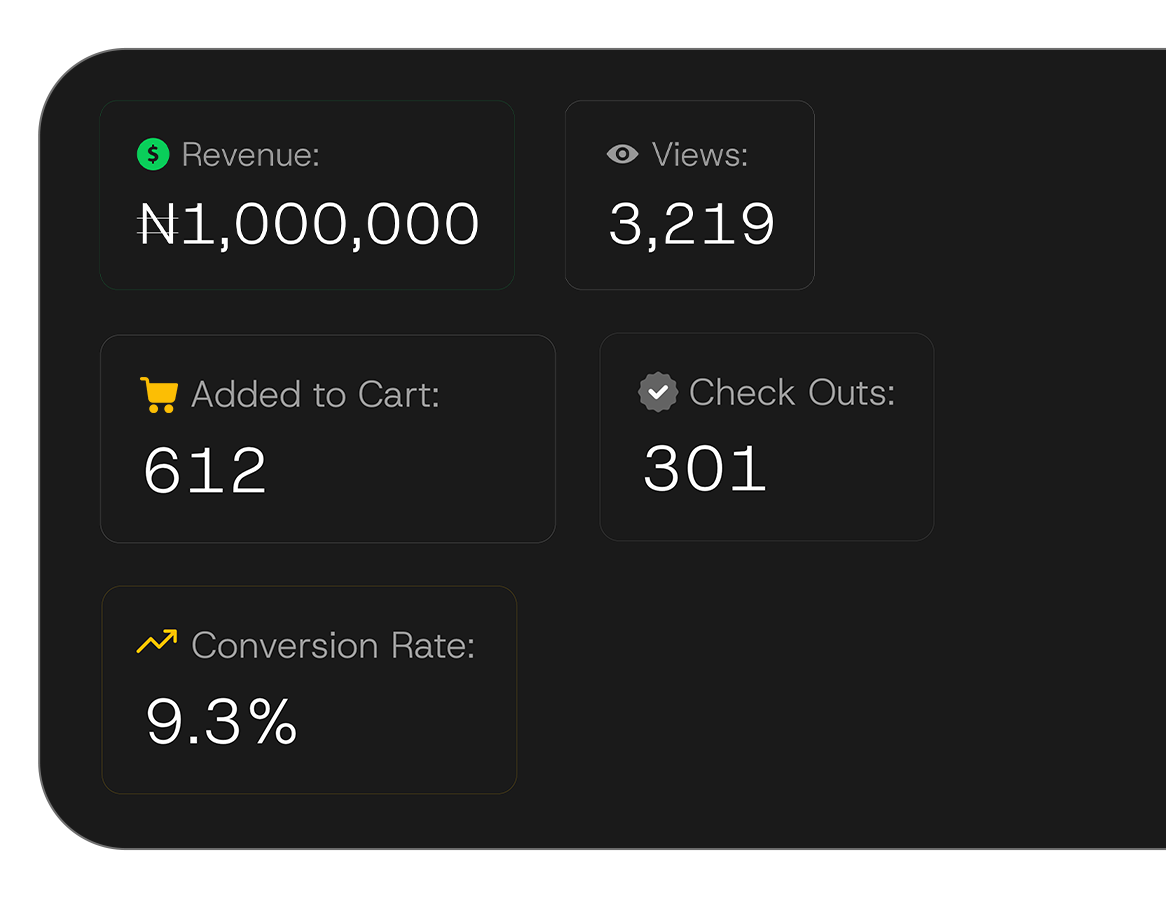The image size is (1166, 898).
Task: Click the percent sign in conversion rate
Action: coord(273,721)
